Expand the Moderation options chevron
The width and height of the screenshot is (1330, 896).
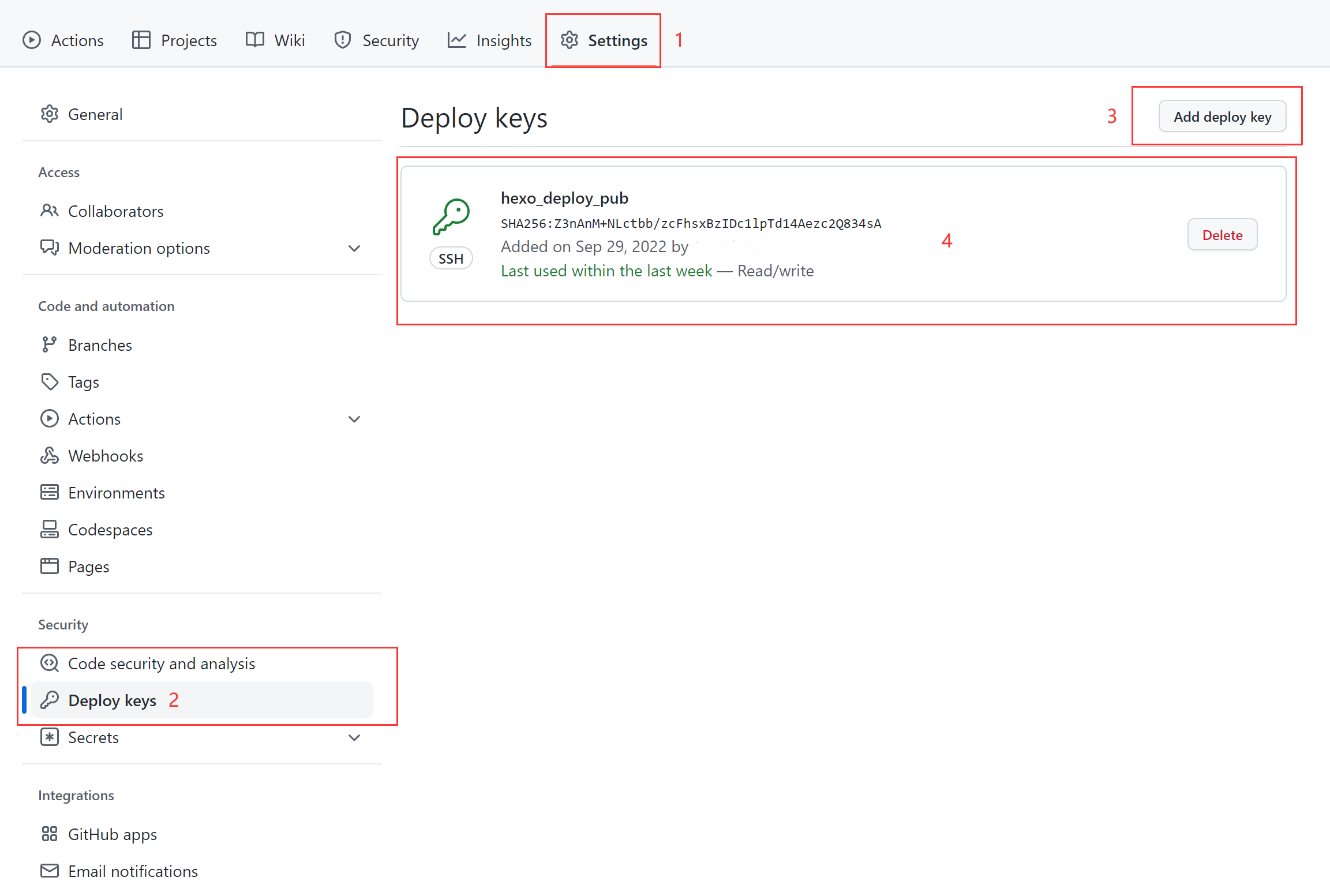[x=354, y=249]
